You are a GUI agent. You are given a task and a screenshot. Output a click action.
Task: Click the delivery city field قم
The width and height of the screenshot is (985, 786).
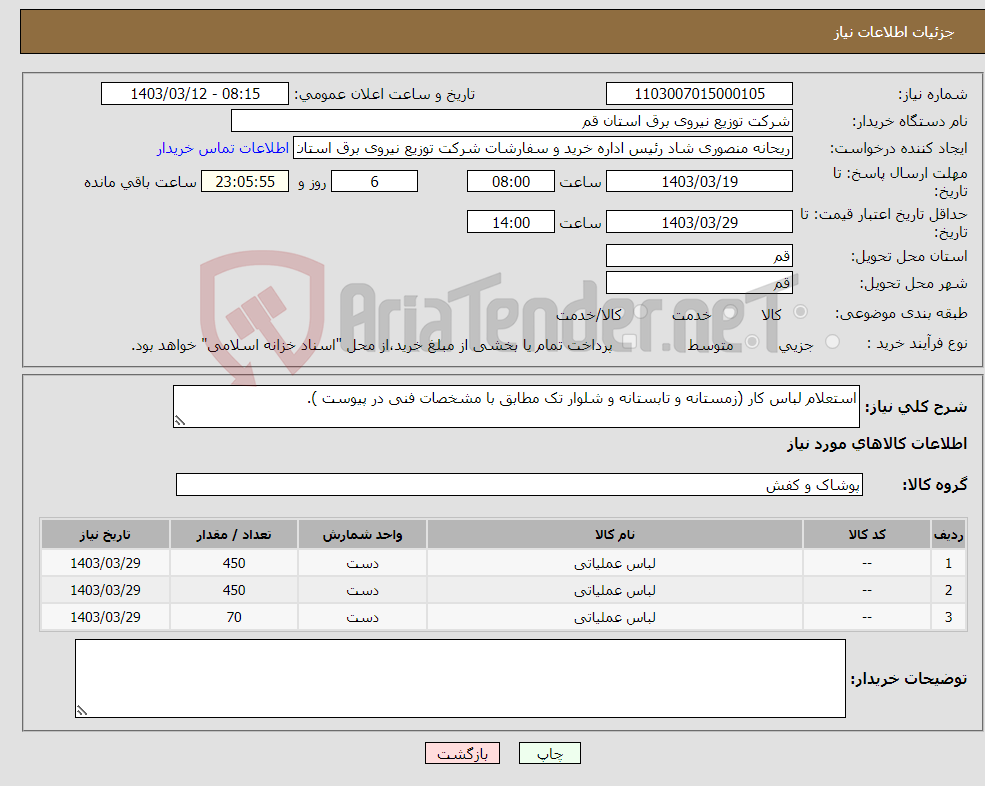699,283
